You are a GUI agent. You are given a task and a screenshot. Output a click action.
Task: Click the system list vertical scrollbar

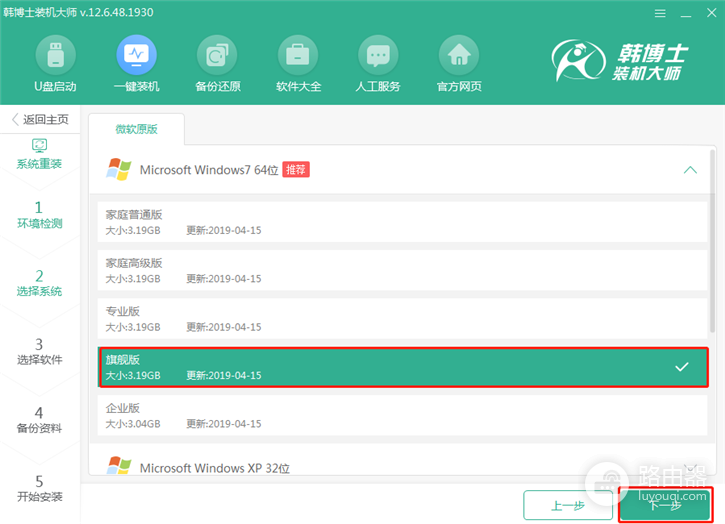(x=713, y=240)
